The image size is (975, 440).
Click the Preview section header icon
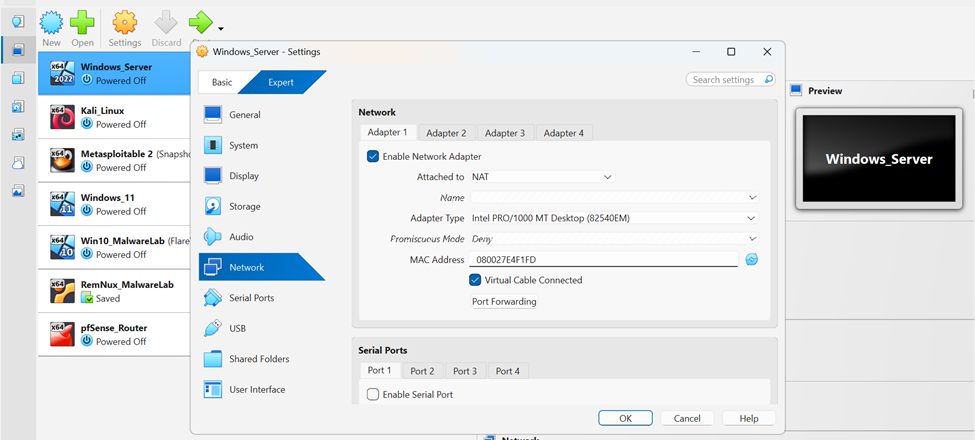coord(795,91)
